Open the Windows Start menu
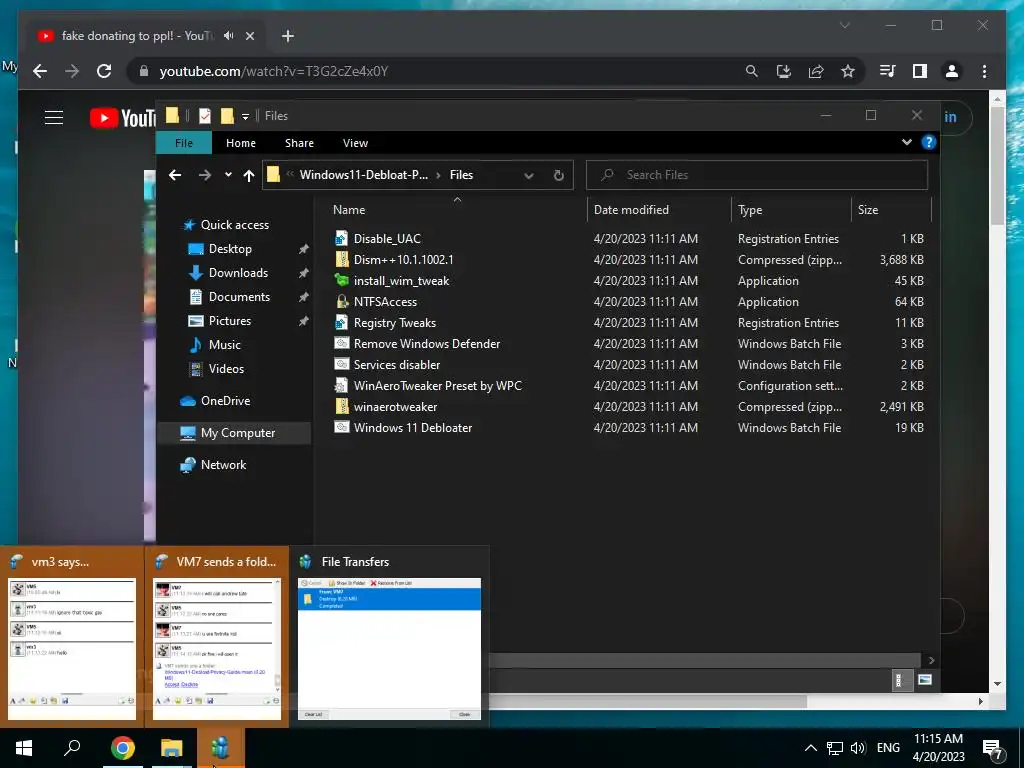1024x768 pixels. [24, 748]
